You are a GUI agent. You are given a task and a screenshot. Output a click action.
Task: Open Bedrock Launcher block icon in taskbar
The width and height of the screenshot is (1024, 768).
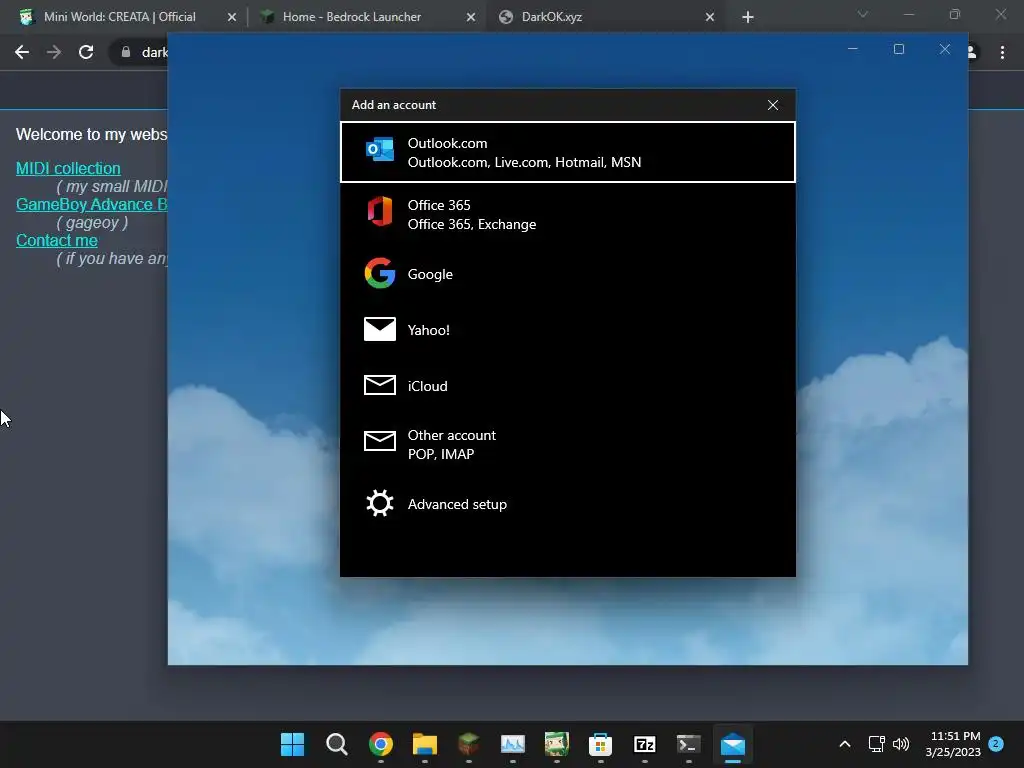point(468,744)
